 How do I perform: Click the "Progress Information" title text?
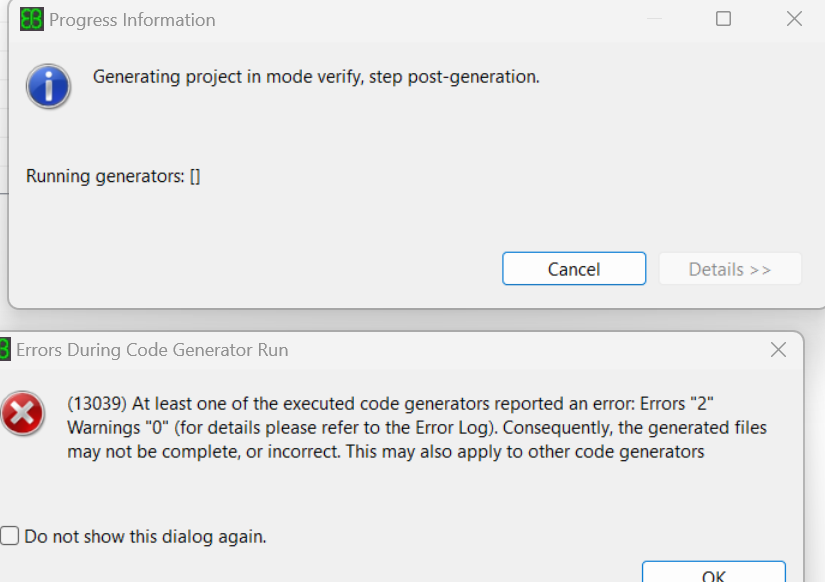pos(132,20)
